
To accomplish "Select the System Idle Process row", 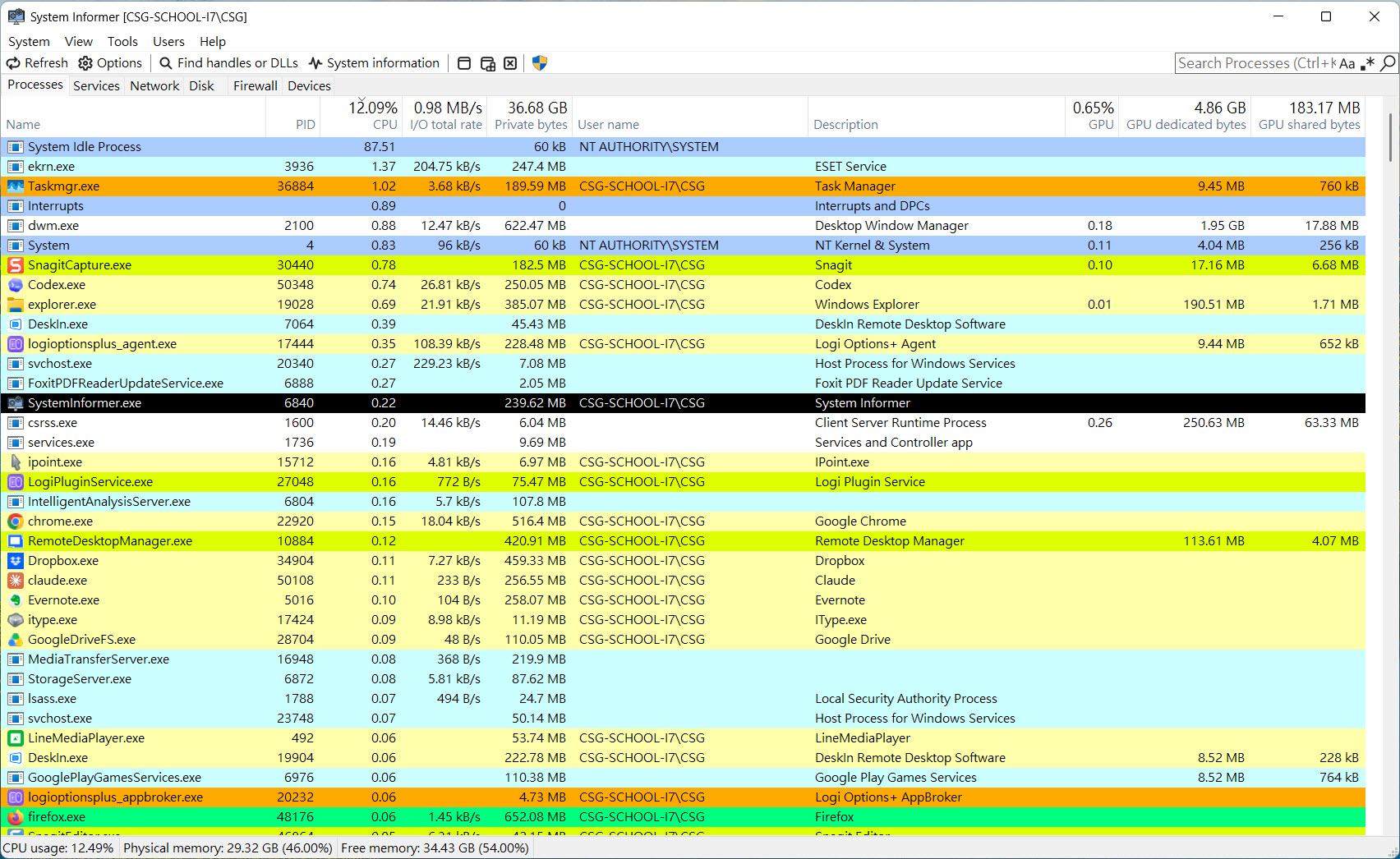I will click(684, 147).
